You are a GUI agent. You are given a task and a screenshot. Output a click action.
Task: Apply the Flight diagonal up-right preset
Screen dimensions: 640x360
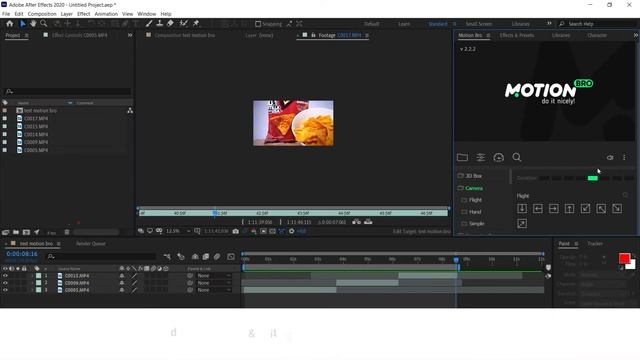click(522, 224)
